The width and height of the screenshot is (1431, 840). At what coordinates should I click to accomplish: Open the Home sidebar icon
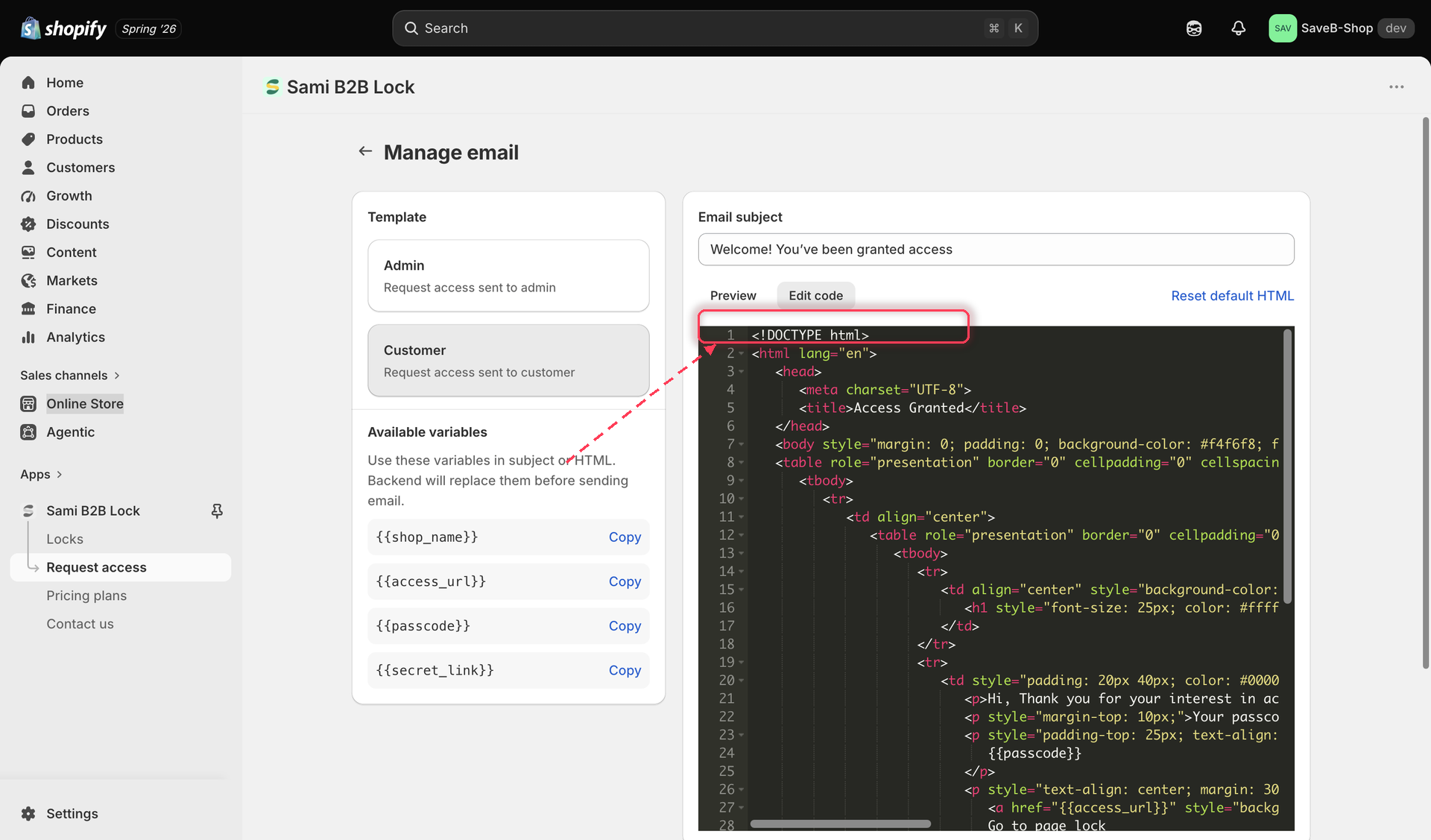pyautogui.click(x=28, y=83)
